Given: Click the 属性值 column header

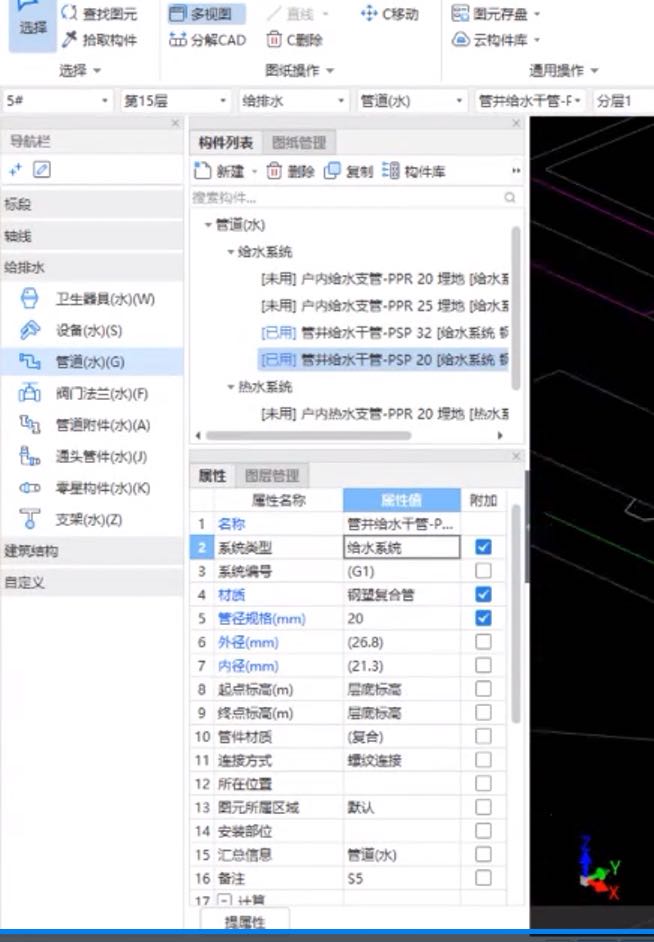Looking at the screenshot, I should pyautogui.click(x=402, y=500).
